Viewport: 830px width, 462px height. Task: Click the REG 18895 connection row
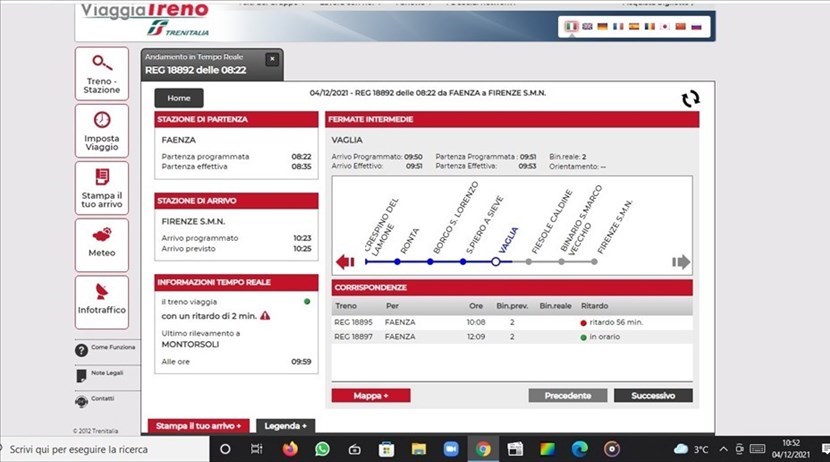click(512, 322)
